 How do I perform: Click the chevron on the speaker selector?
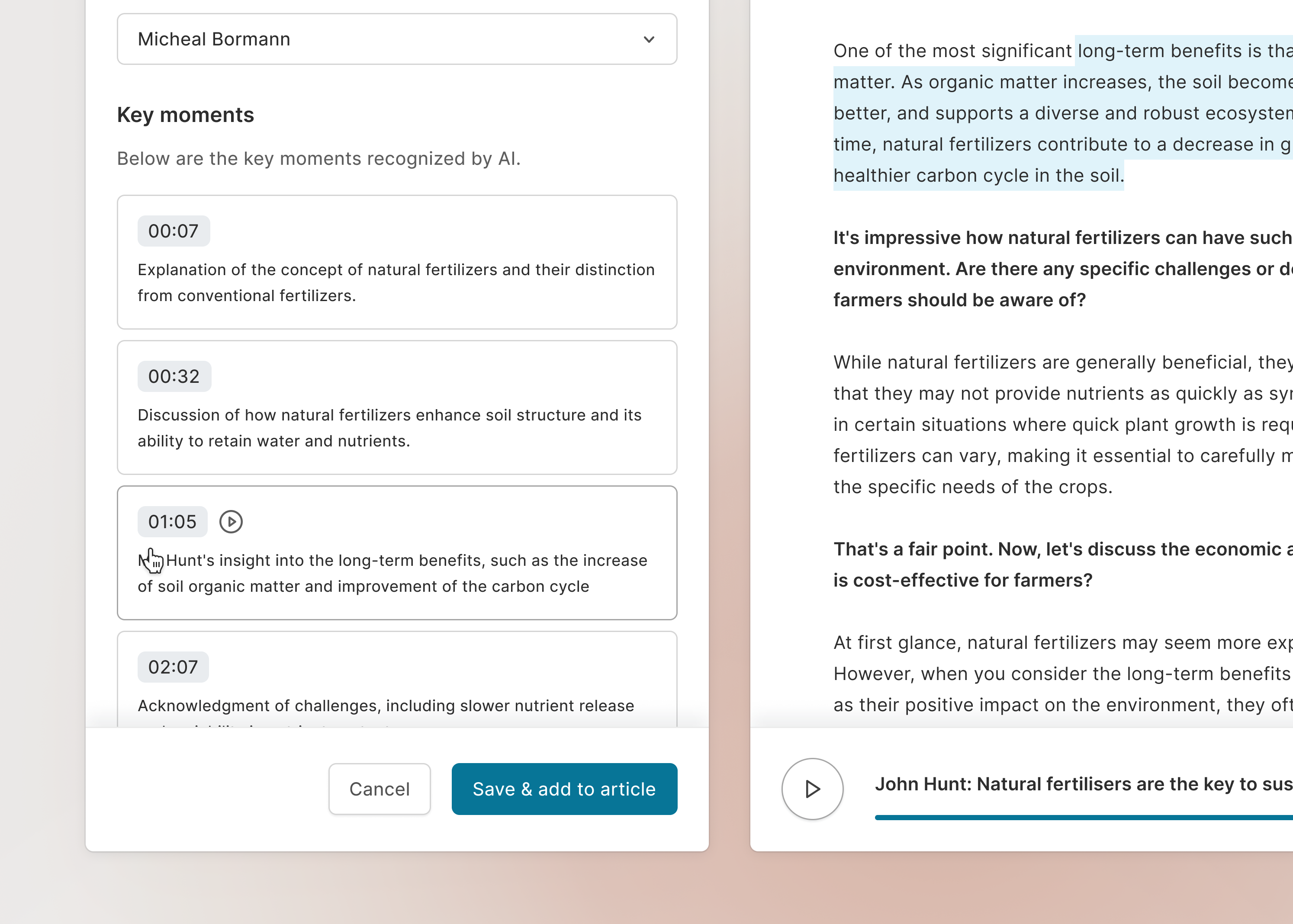coord(648,40)
